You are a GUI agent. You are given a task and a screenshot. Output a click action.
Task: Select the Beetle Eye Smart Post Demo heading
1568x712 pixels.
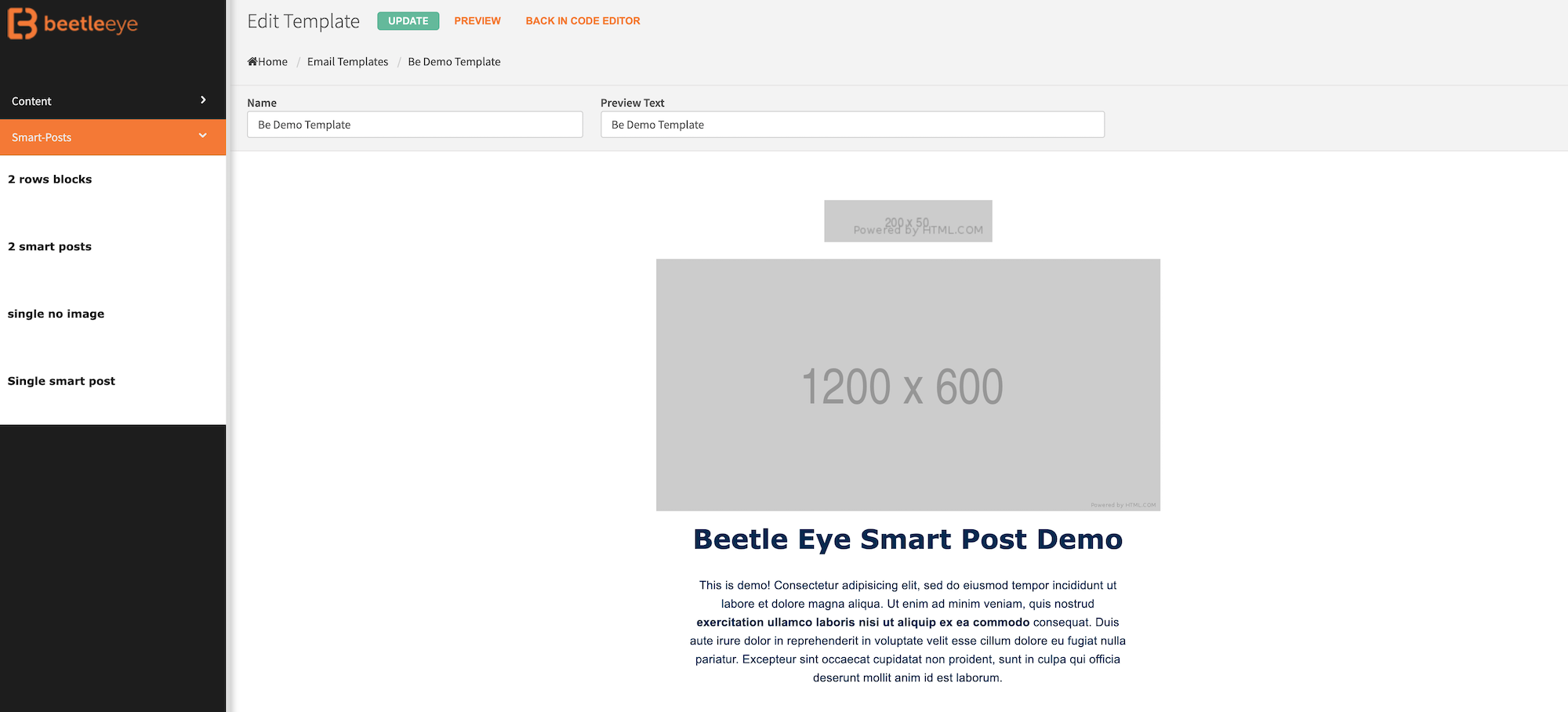pyautogui.click(x=908, y=539)
